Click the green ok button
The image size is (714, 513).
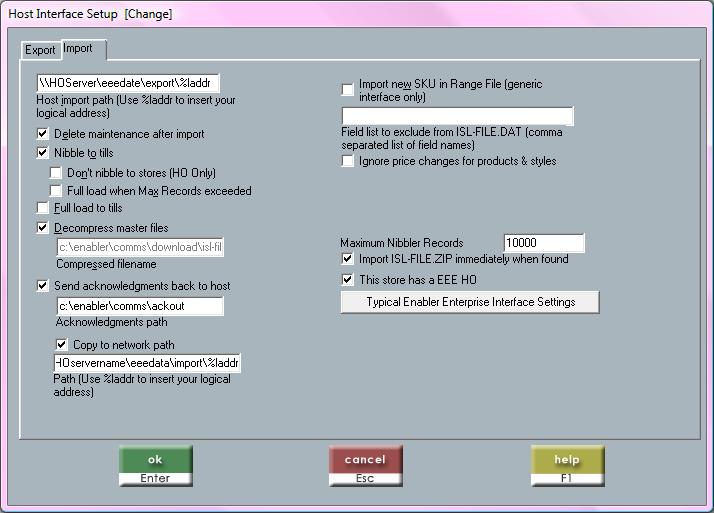(x=156, y=466)
